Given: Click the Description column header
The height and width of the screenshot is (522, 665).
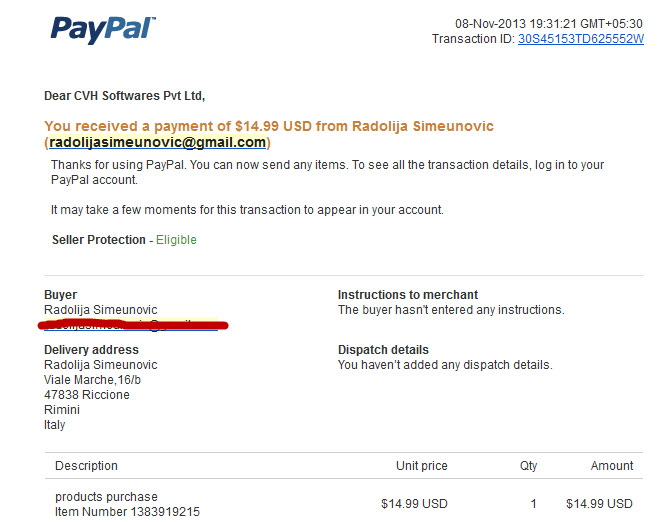Looking at the screenshot, I should (86, 466).
